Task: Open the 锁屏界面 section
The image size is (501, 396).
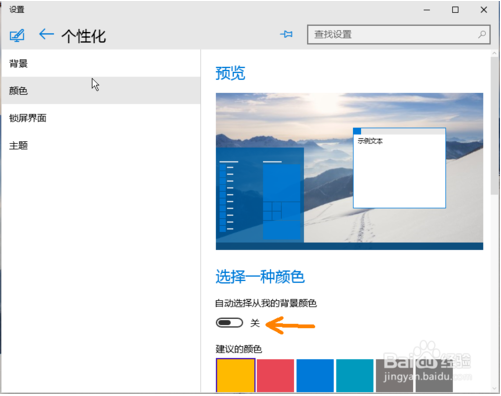Action: coord(101,118)
